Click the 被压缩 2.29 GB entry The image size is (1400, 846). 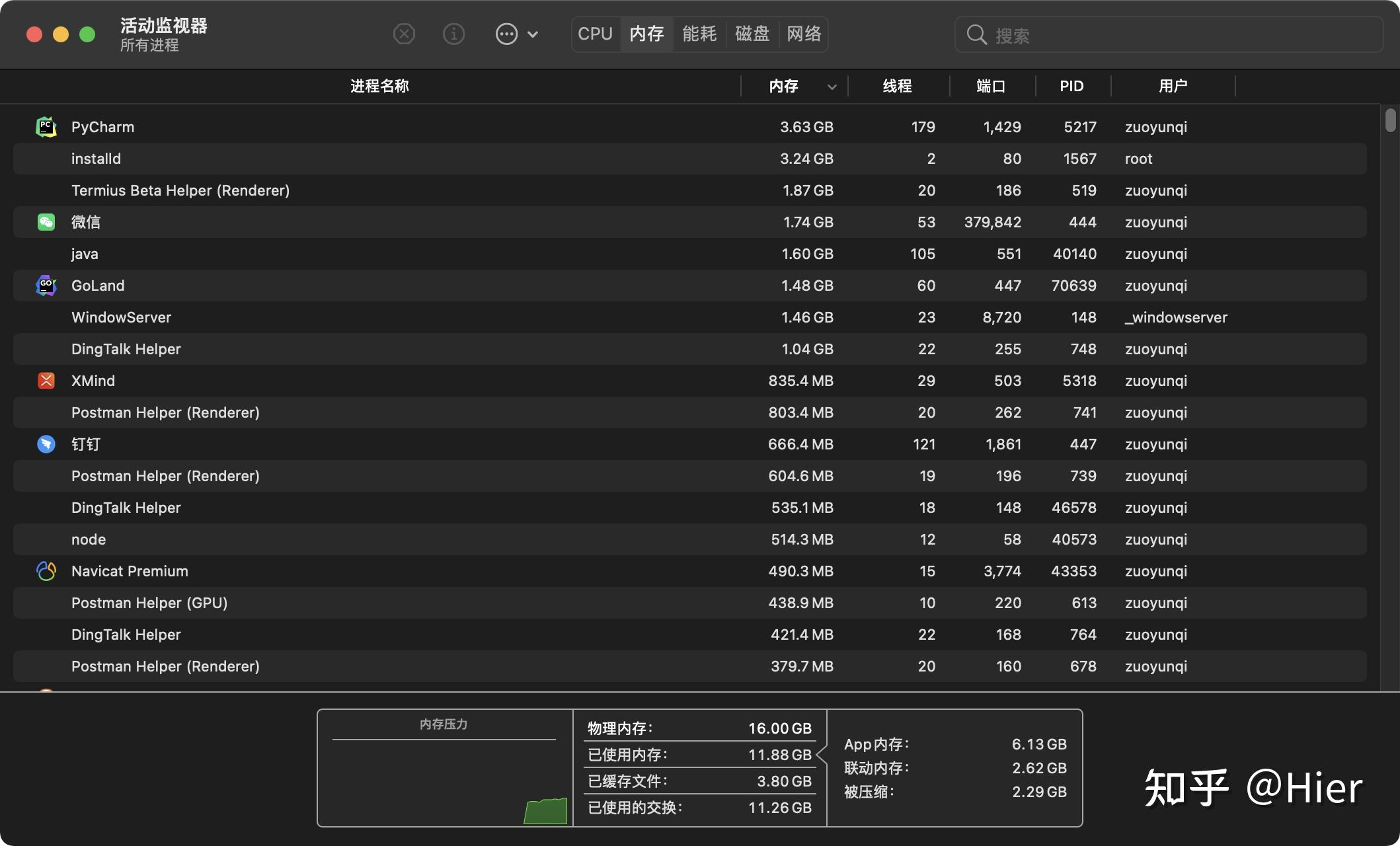(955, 792)
